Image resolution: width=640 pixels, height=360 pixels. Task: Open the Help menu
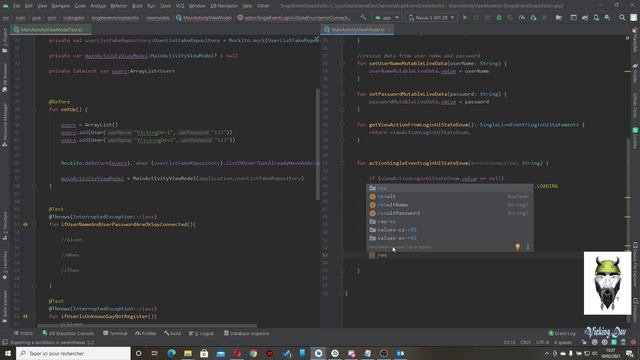pos(247,6)
